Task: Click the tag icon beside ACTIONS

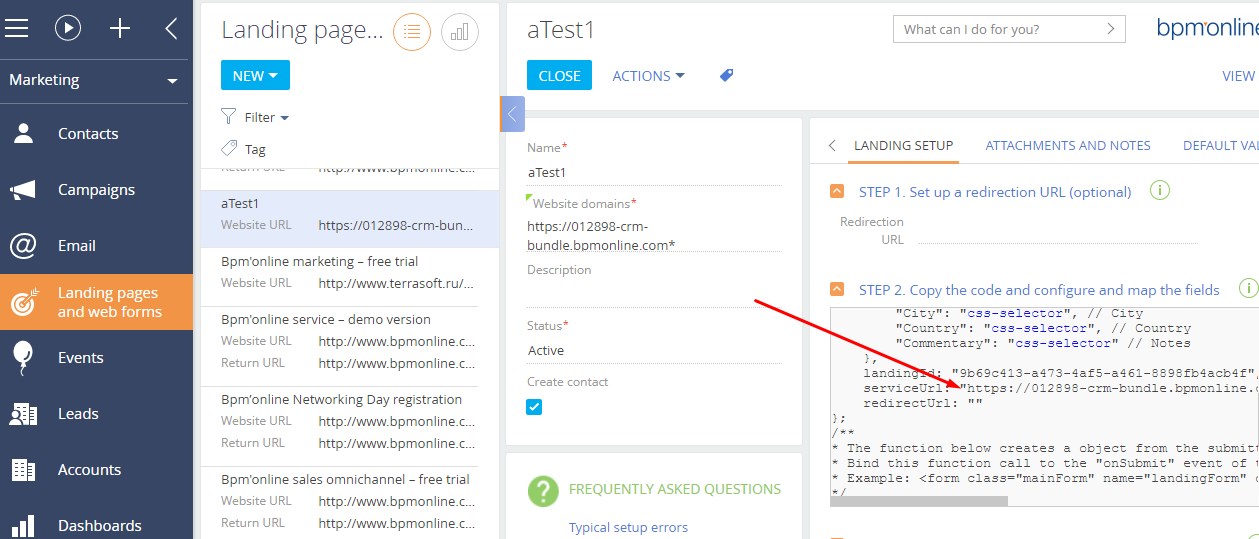Action: pos(727,75)
